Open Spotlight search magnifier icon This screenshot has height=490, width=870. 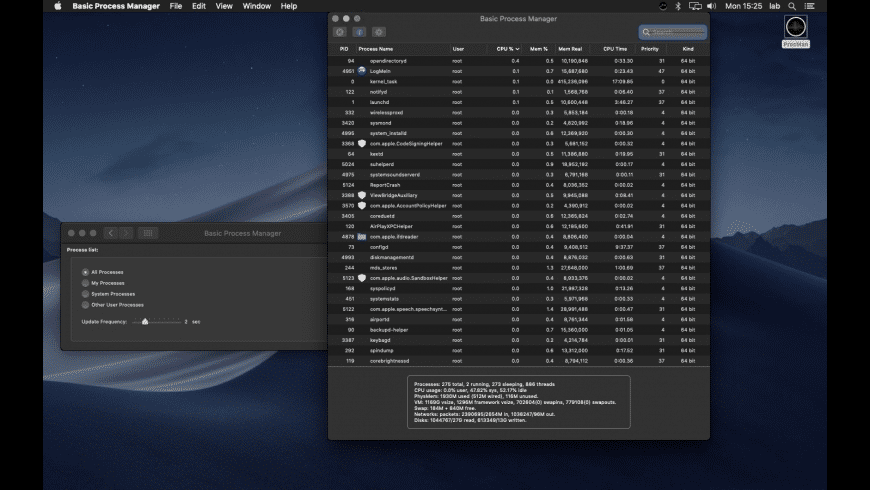pyautogui.click(x=792, y=6)
